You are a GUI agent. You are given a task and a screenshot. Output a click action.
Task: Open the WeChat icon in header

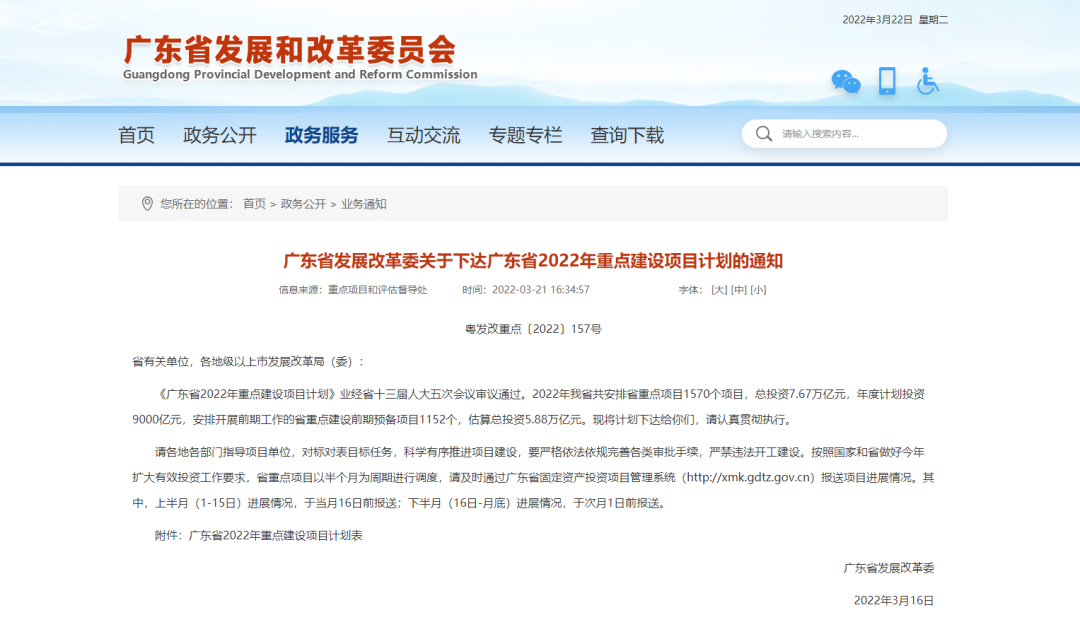pos(846,82)
